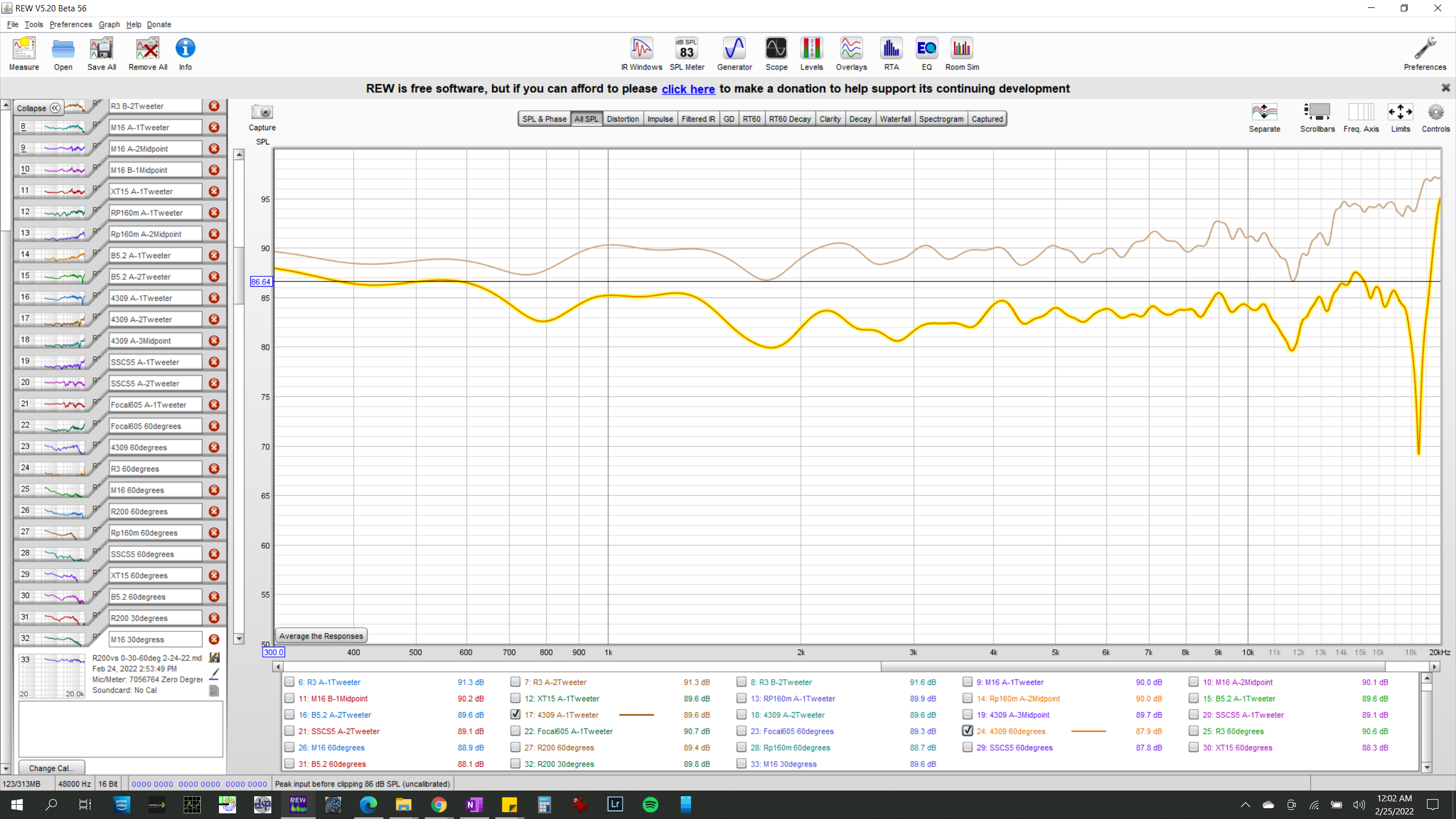Open the signal Generator
This screenshot has height=819, width=1456.
(x=734, y=54)
